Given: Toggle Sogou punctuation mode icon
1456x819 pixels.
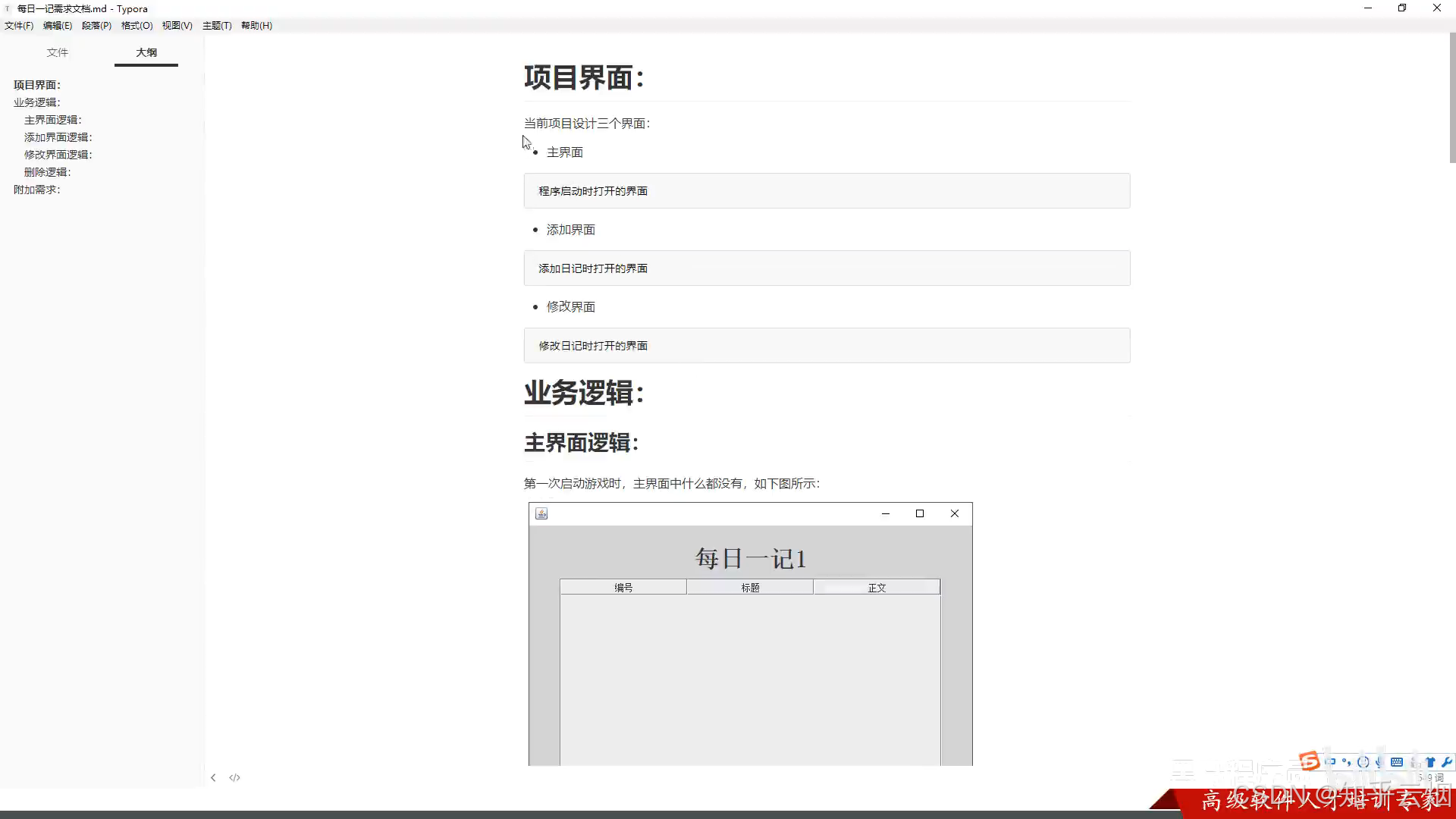Looking at the screenshot, I should coord(1347,762).
